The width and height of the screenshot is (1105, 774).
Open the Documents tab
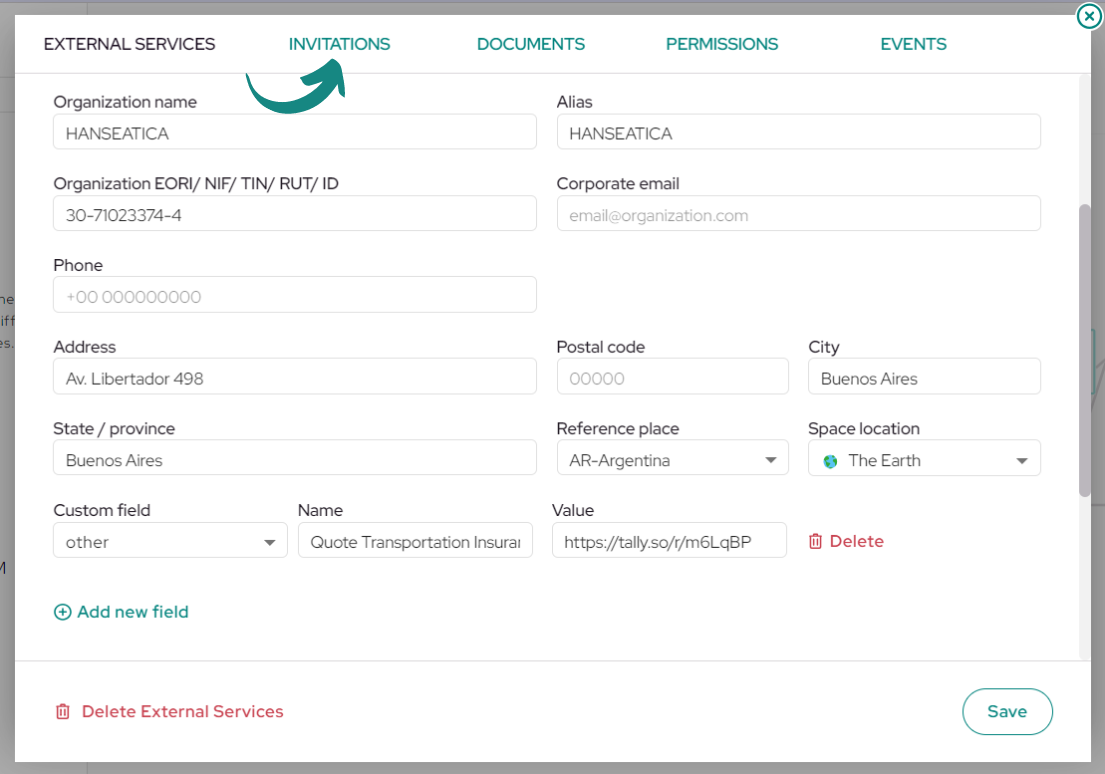[x=531, y=44]
